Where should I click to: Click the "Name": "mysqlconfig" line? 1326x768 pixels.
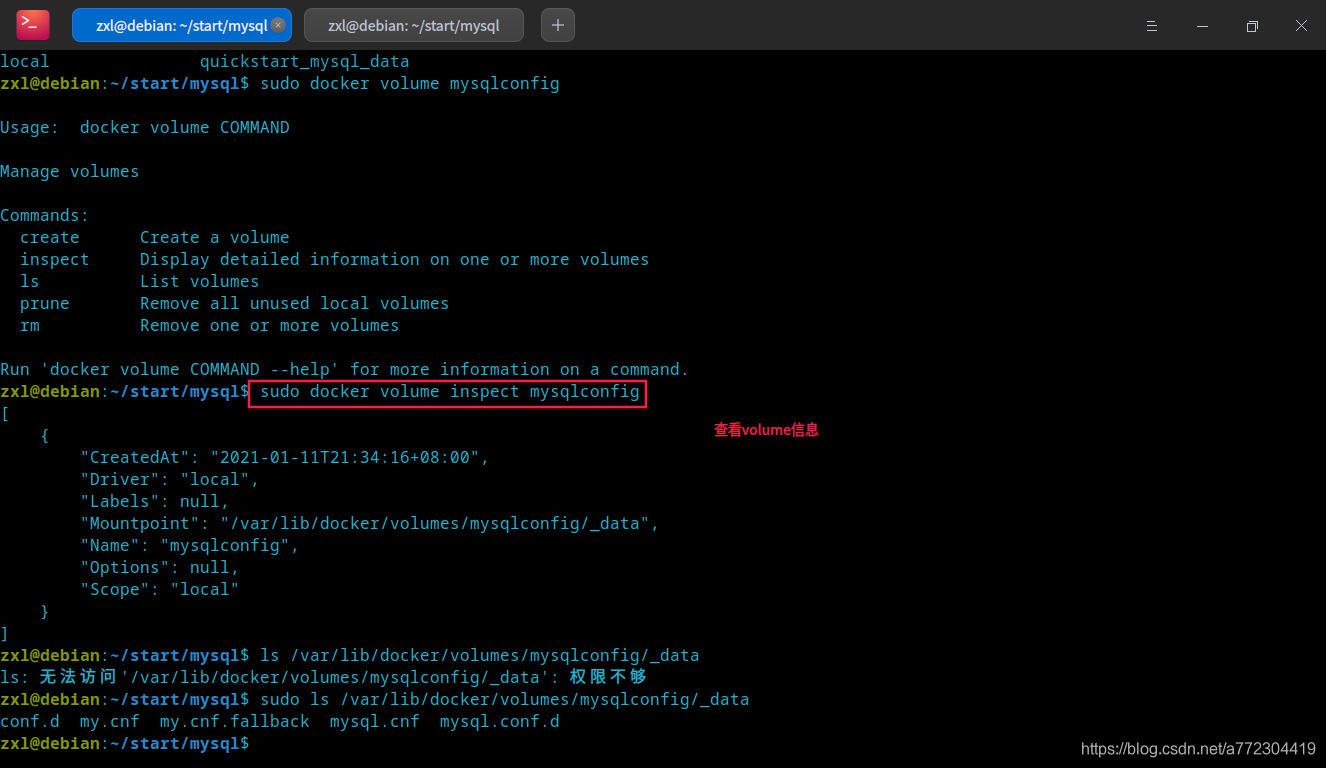pyautogui.click(x=190, y=546)
